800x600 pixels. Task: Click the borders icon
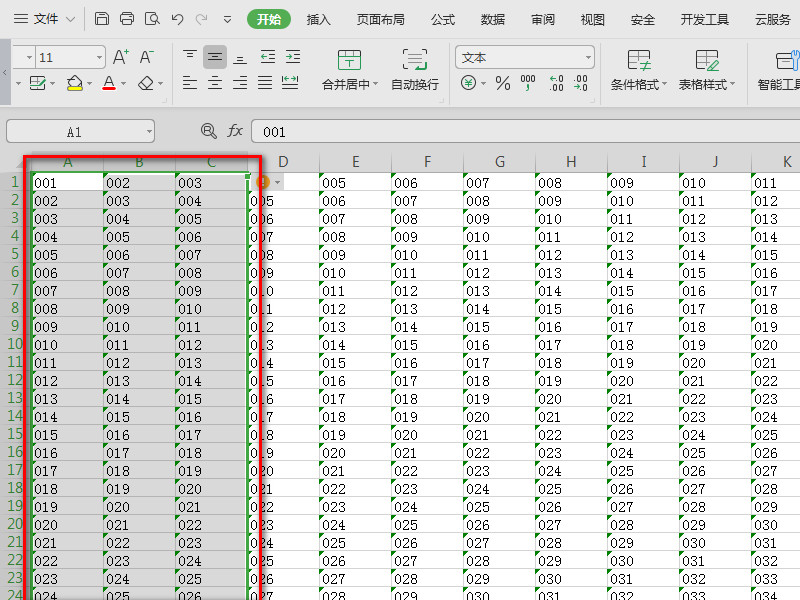click(37, 83)
